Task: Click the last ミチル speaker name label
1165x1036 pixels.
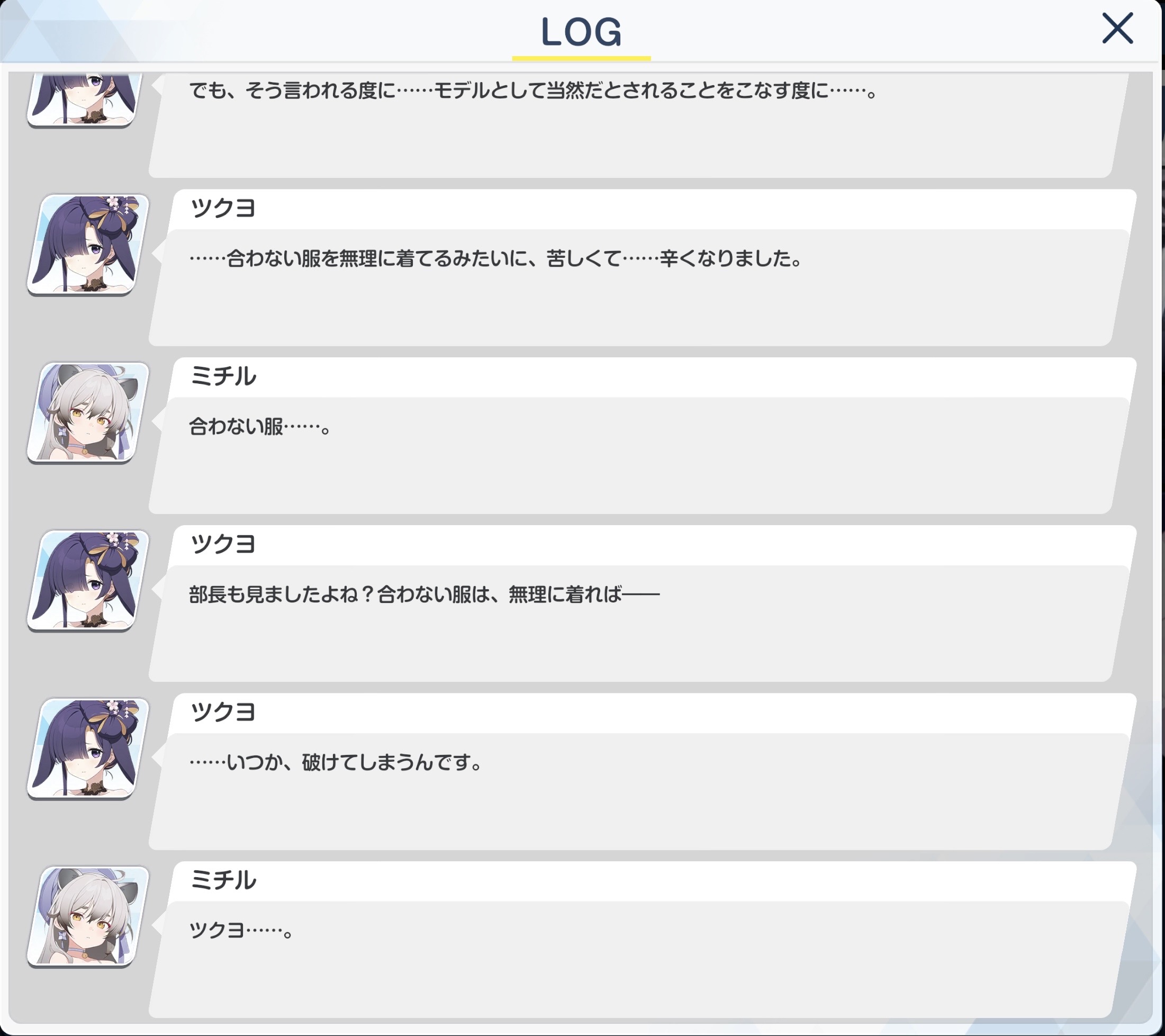Action: click(223, 880)
